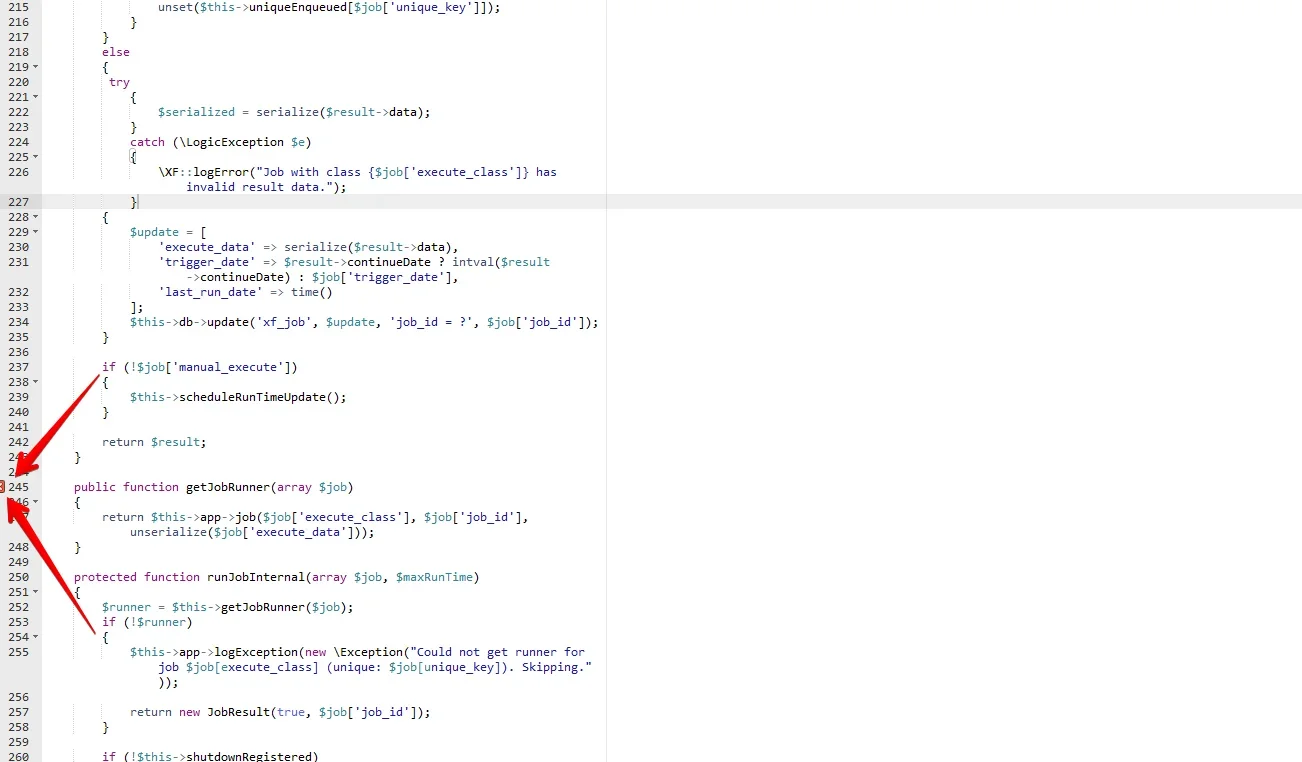The height and width of the screenshot is (762, 1302).
Task: Click 'catch' keyword on line 224
Action: tap(147, 142)
